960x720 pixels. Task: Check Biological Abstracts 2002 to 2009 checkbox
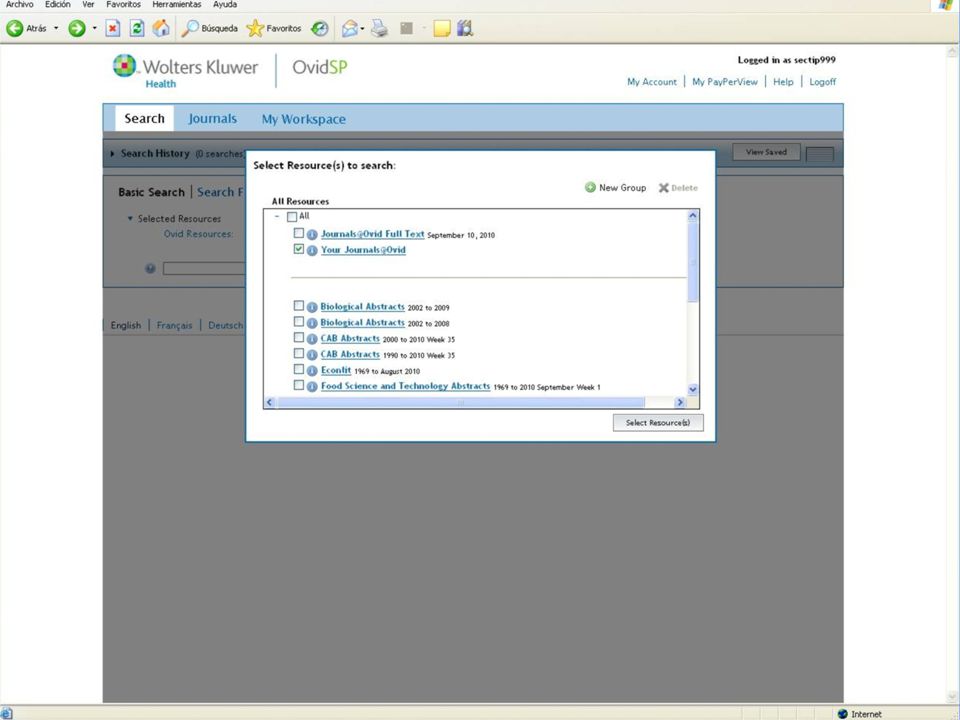[299, 306]
